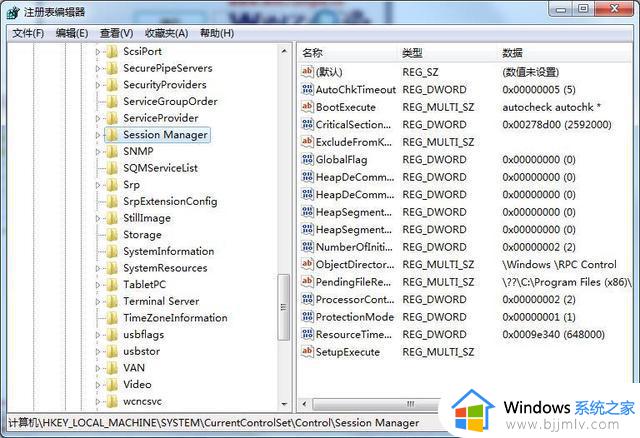Select the usbflags key
The image size is (640, 438).
tap(144, 335)
